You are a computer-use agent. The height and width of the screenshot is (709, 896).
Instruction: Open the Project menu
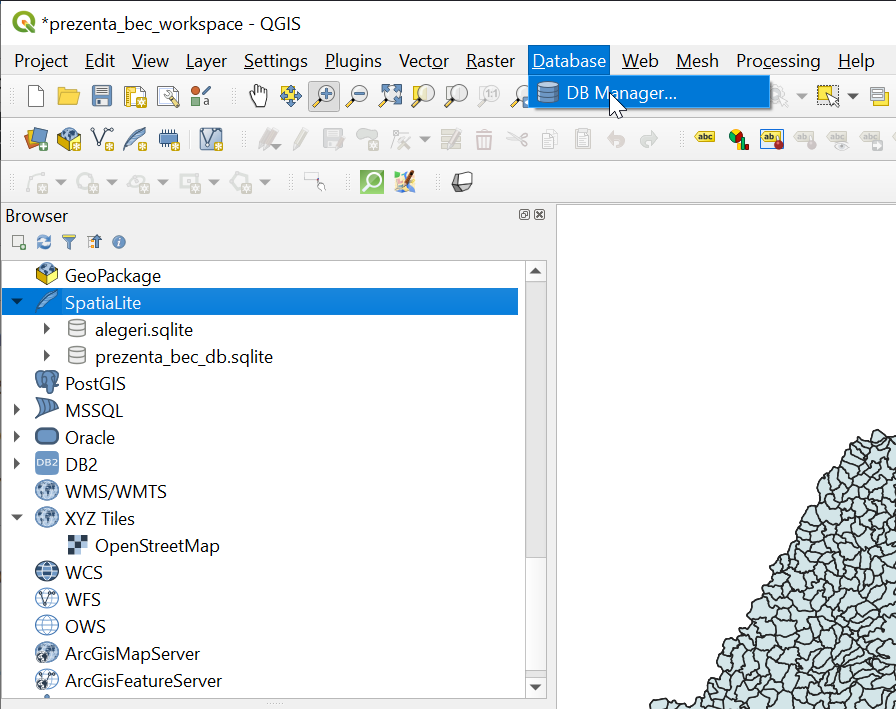41,61
